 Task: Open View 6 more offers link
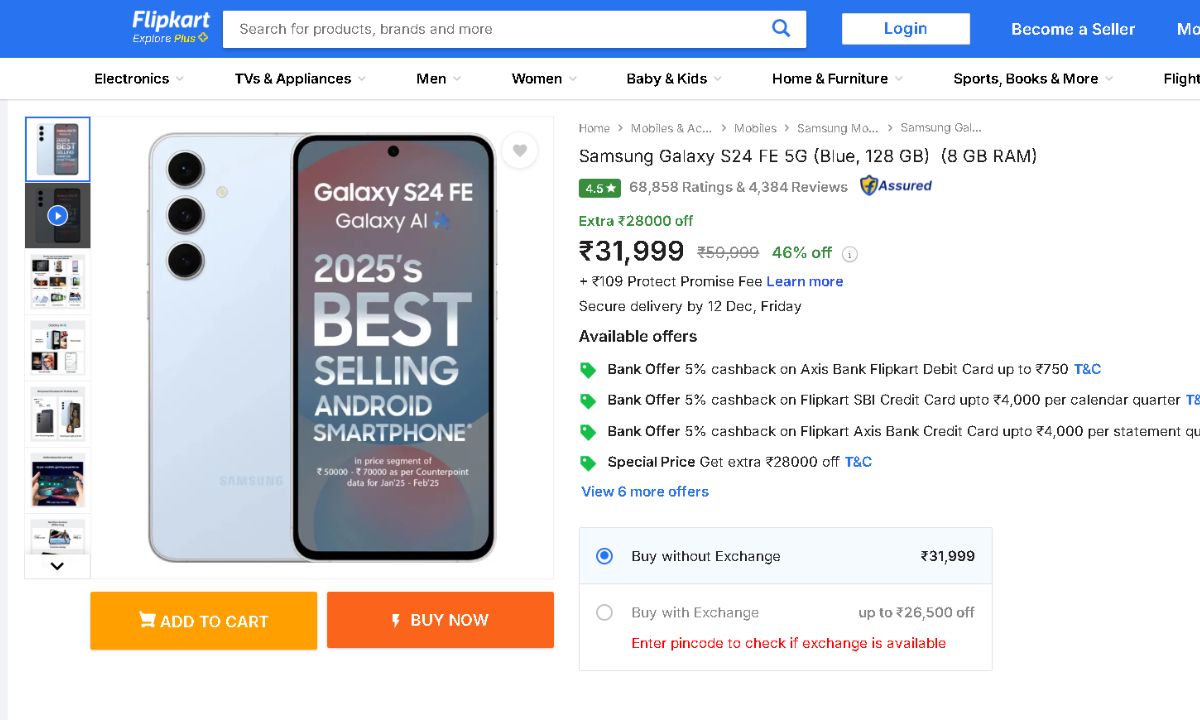[x=645, y=491]
